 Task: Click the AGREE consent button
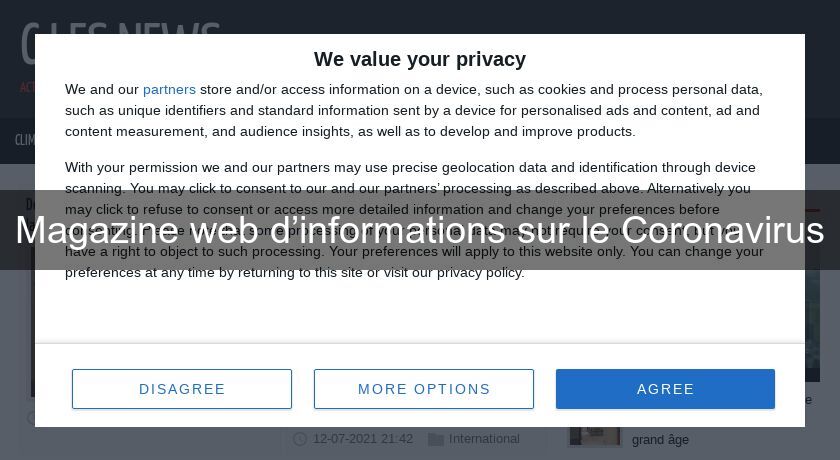[x=665, y=389]
